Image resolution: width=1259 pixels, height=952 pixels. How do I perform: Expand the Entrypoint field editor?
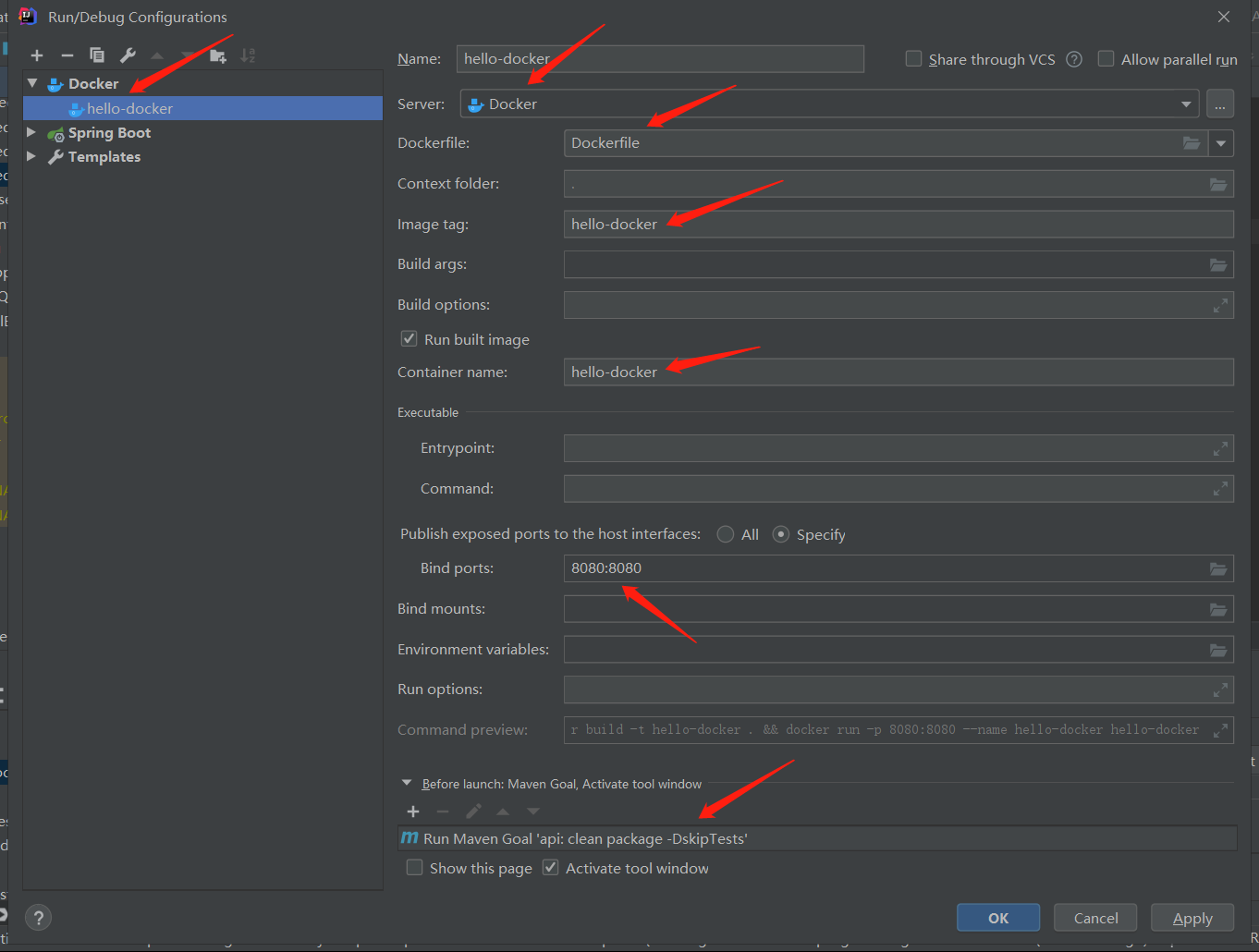[x=1220, y=448]
